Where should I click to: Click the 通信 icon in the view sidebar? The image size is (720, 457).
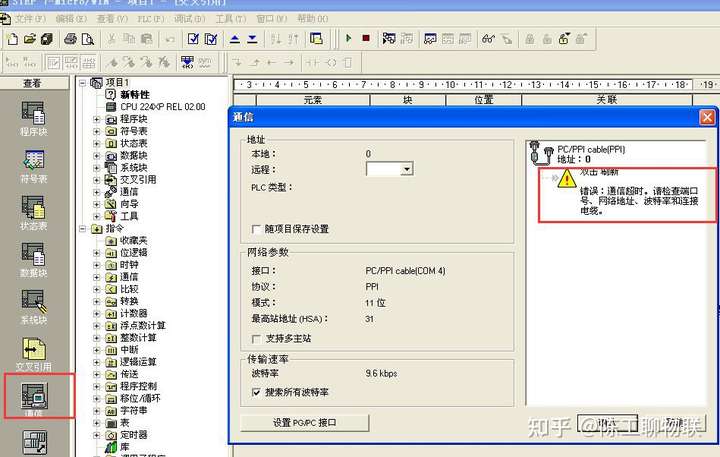point(35,396)
